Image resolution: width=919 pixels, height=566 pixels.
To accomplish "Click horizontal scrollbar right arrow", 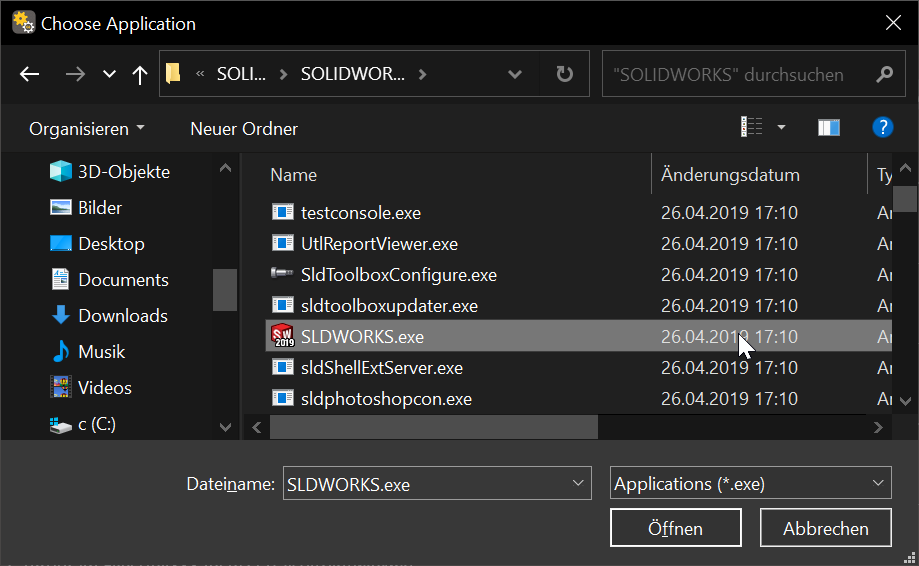I will (x=877, y=428).
